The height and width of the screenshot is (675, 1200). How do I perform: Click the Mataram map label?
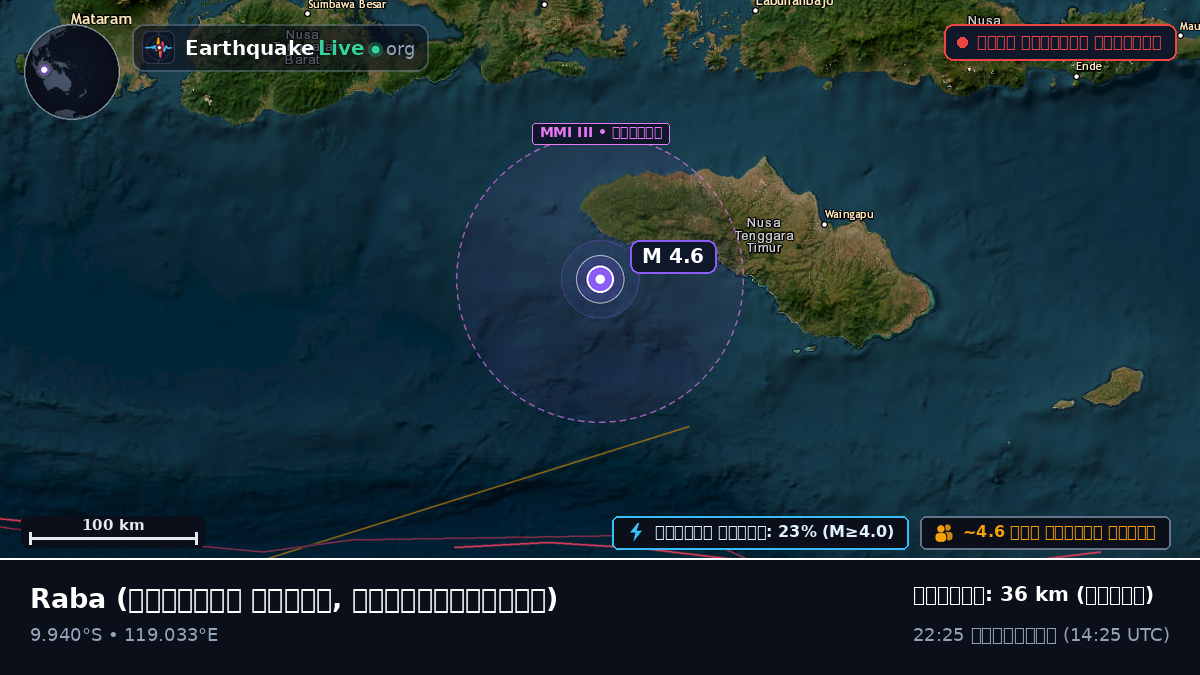pos(101,19)
